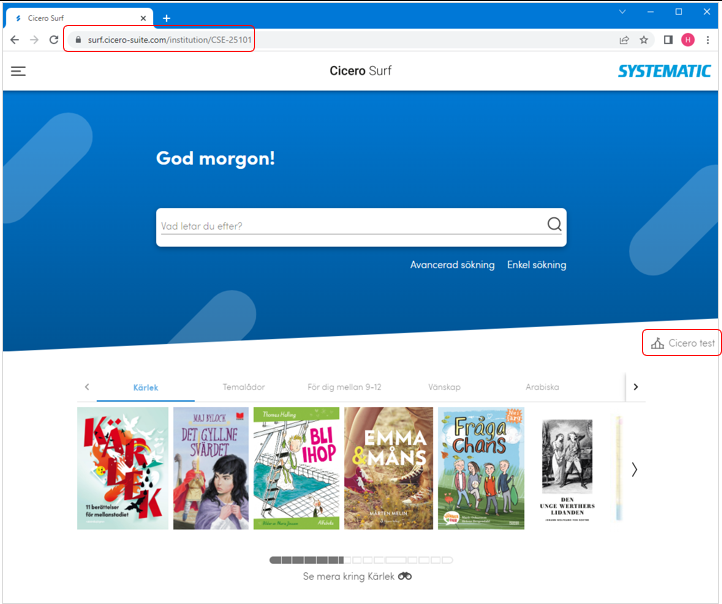
Task: Click the Cicero Surf header title
Action: [361, 71]
